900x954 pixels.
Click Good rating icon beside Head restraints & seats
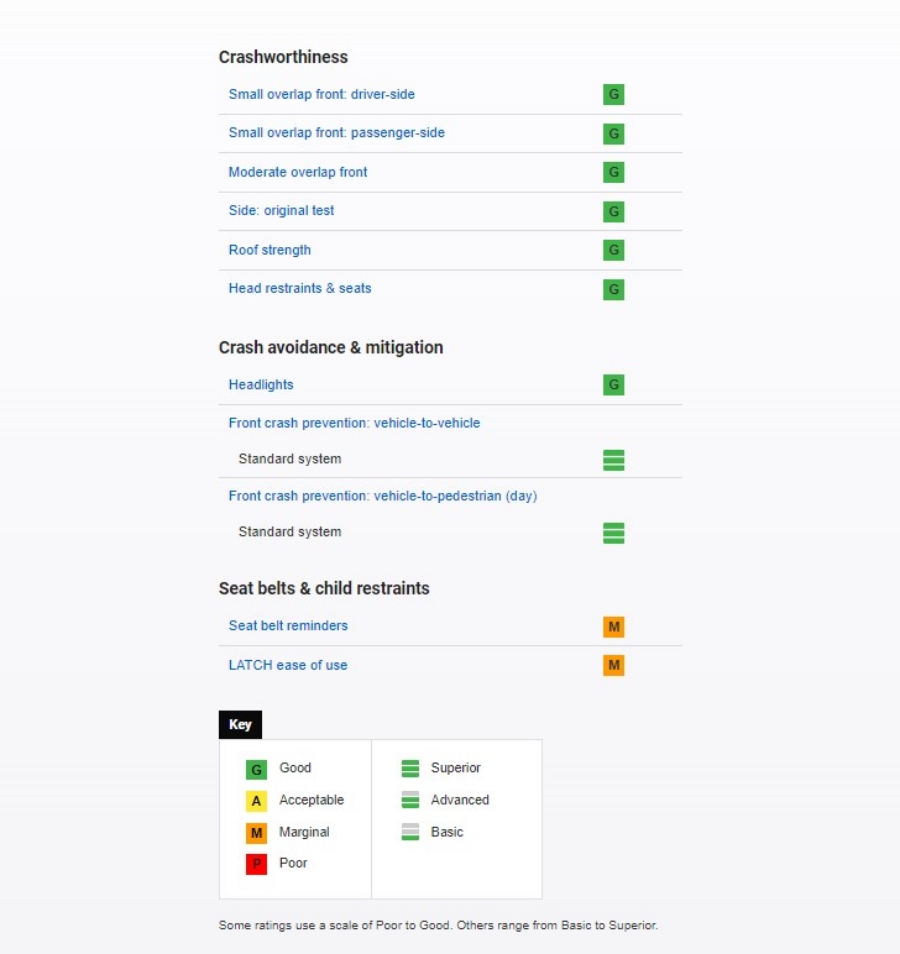(613, 290)
